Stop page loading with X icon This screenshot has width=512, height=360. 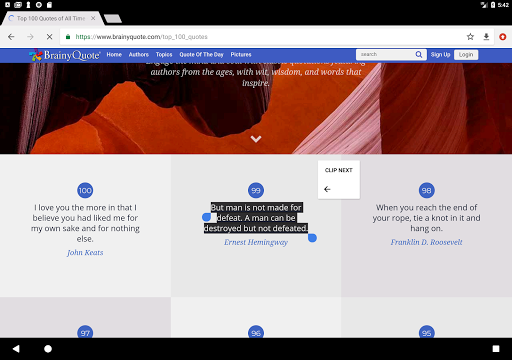[49, 37]
